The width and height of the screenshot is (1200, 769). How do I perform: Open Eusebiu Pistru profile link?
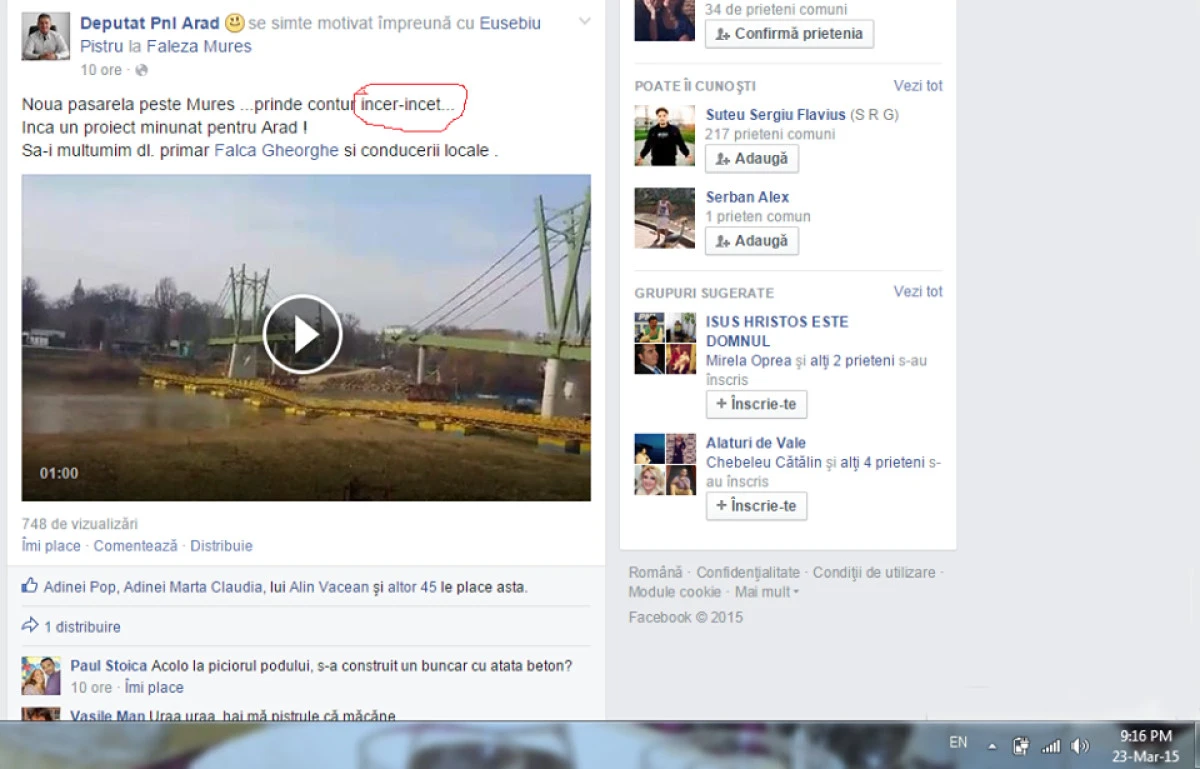pos(510,23)
